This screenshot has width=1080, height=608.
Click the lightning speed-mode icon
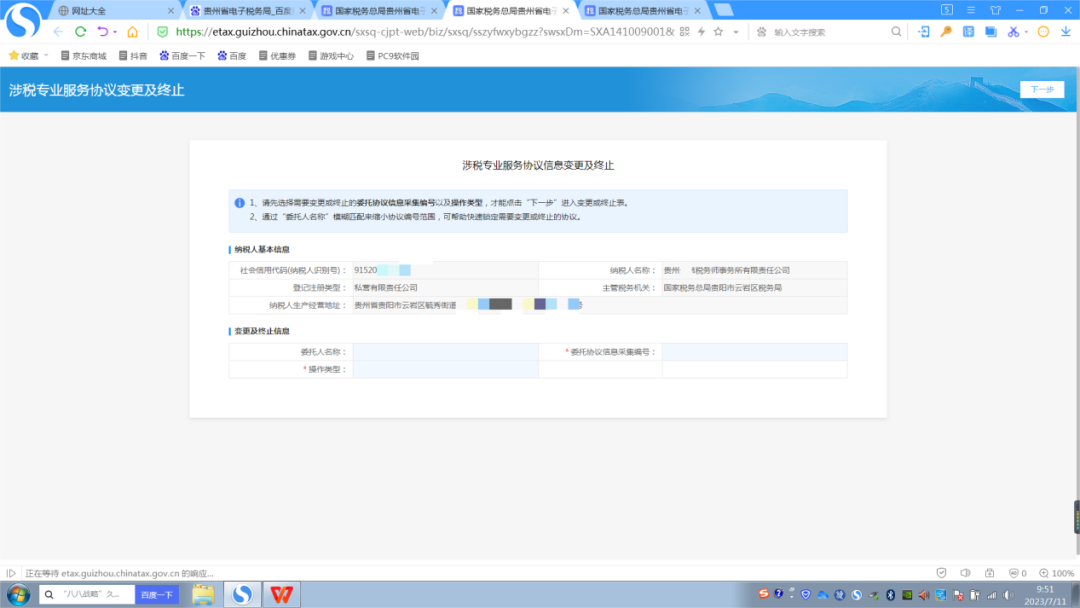pyautogui.click(x=701, y=32)
